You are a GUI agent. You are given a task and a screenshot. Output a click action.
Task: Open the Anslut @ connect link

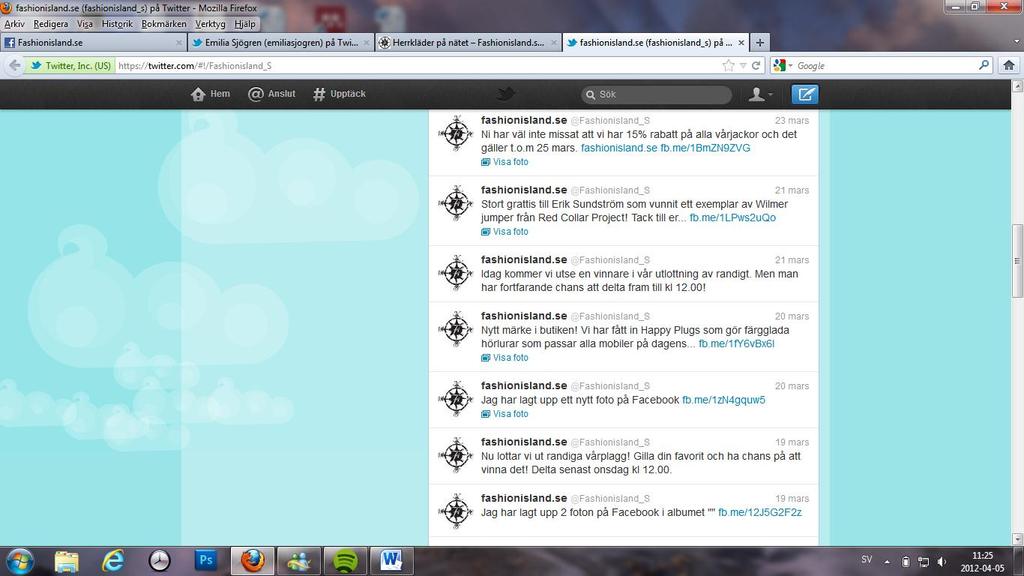(272, 94)
